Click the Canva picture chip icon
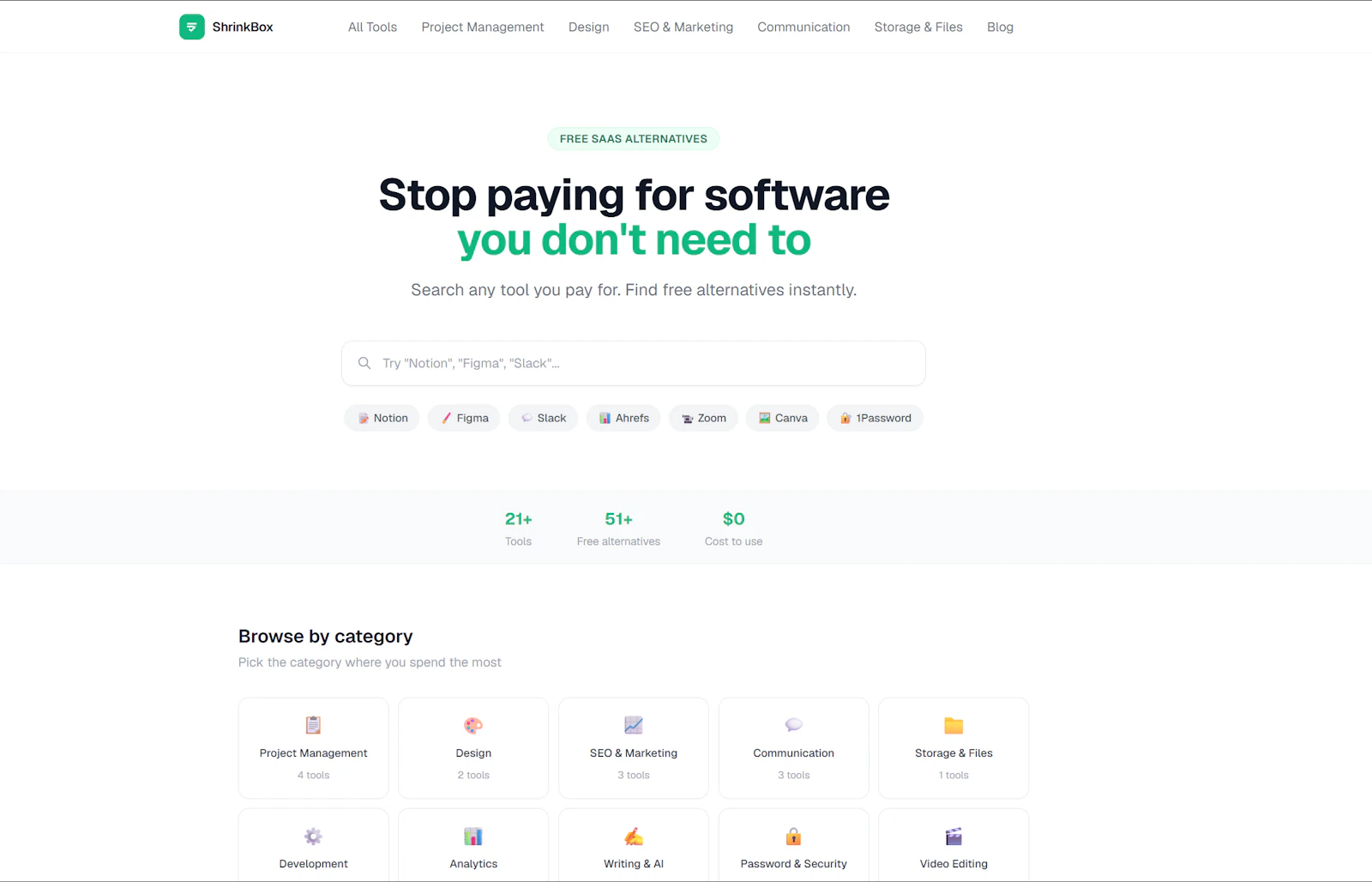The height and width of the screenshot is (882, 1372). [x=764, y=418]
